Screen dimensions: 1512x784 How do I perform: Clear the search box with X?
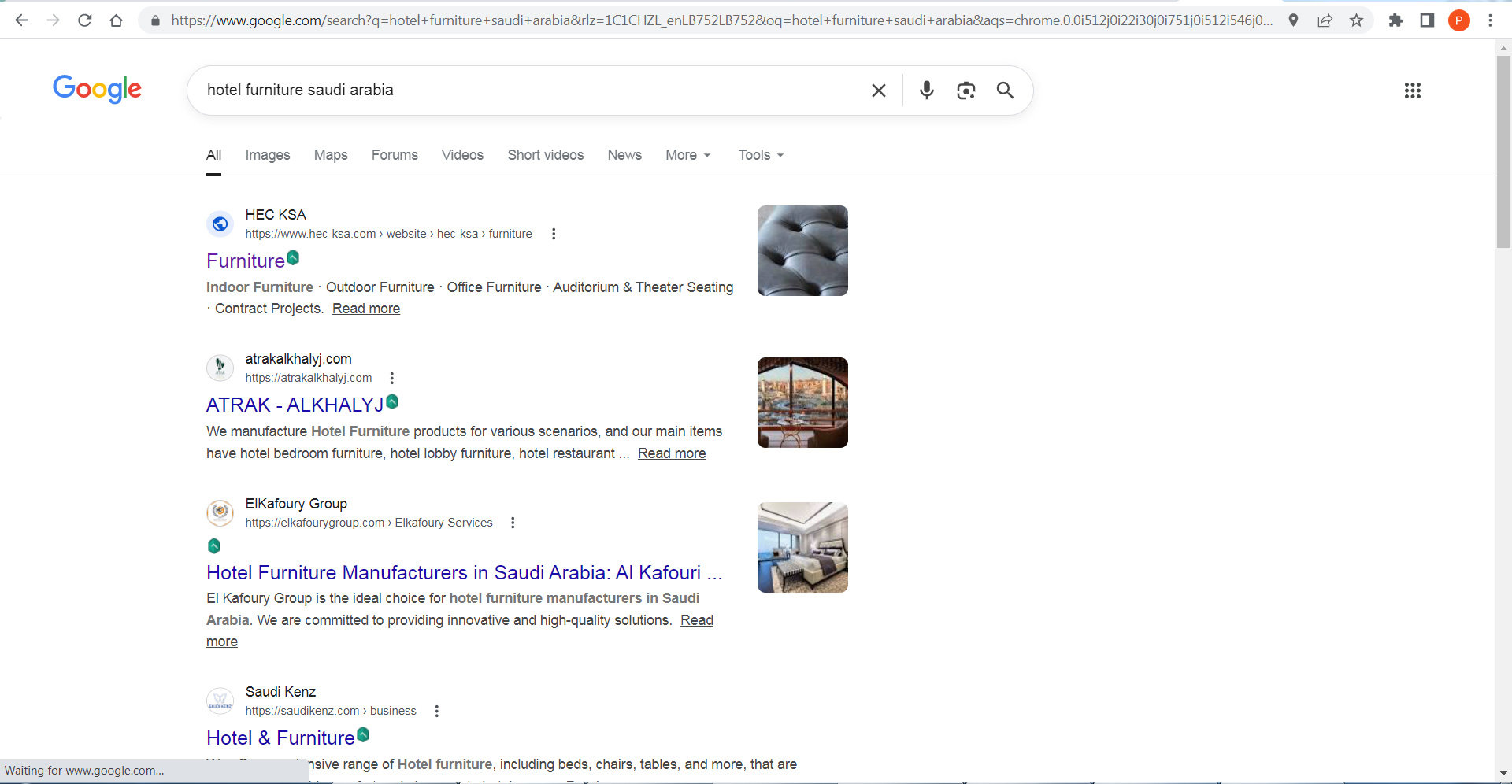879,91
